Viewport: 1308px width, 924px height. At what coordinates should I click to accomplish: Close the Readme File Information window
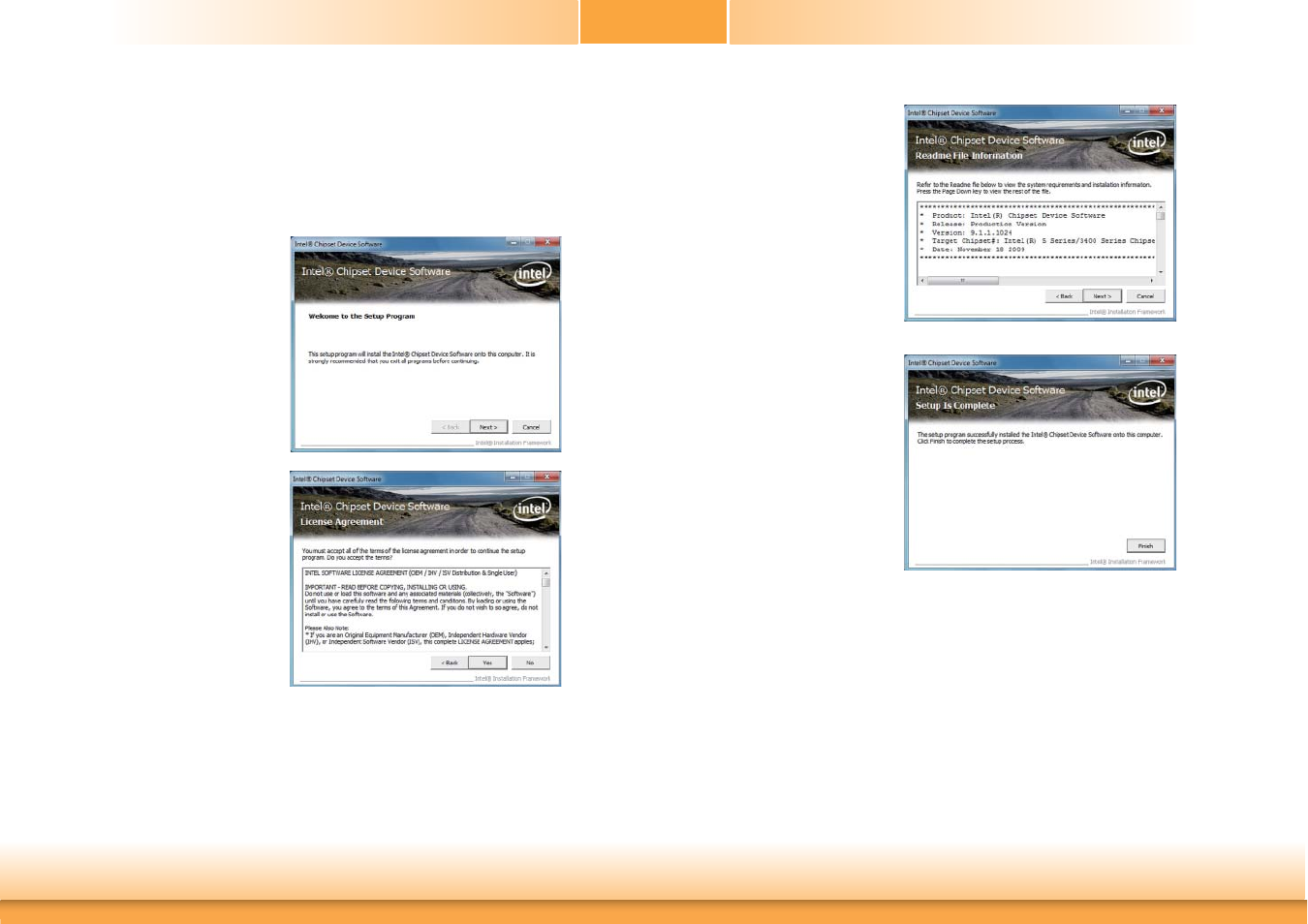[1162, 110]
